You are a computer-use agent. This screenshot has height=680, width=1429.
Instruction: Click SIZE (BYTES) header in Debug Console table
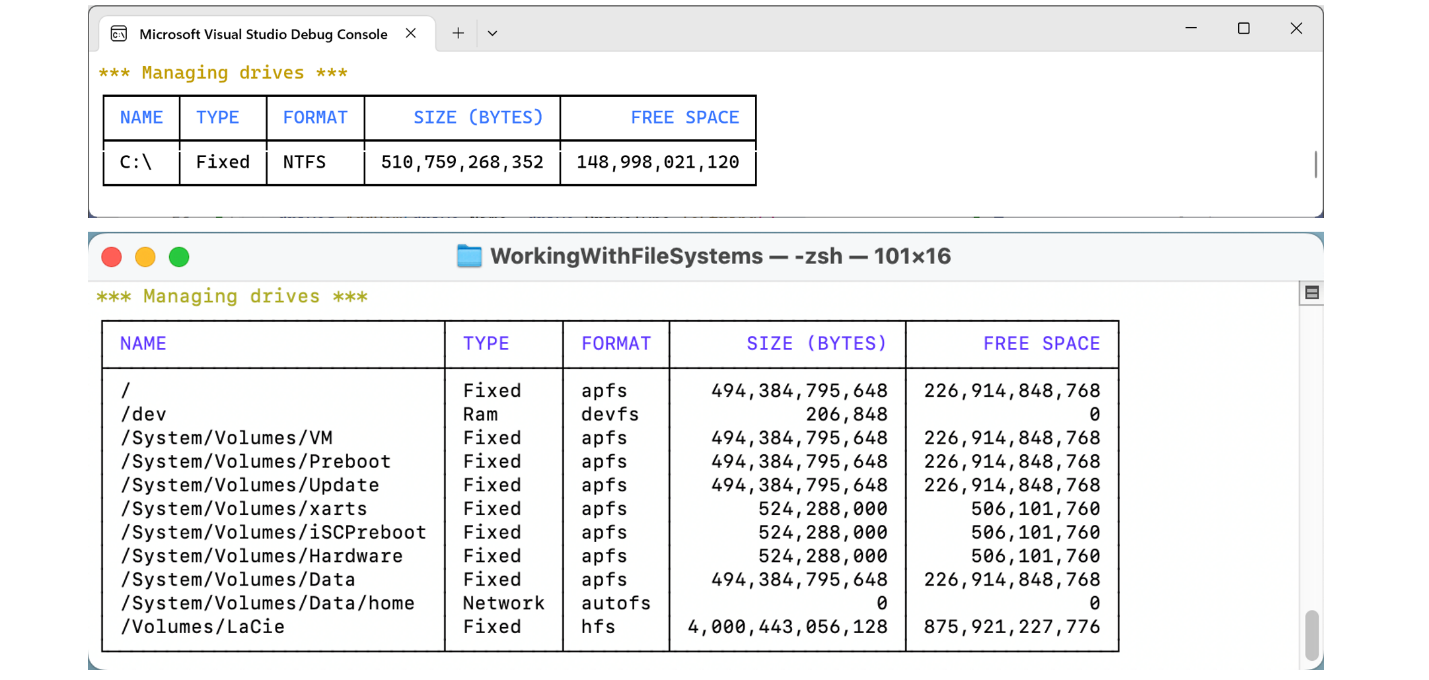(478, 117)
